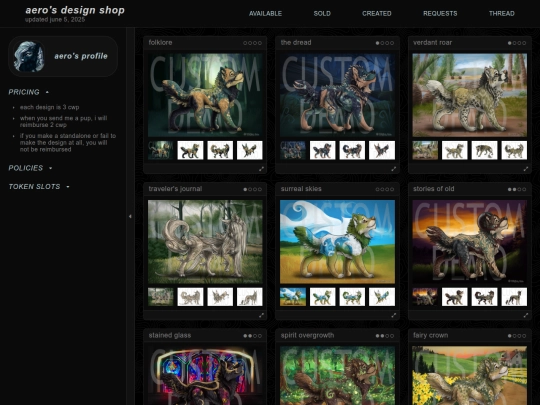Select third thumbnail under the dread
The width and height of the screenshot is (540, 405).
point(352,150)
